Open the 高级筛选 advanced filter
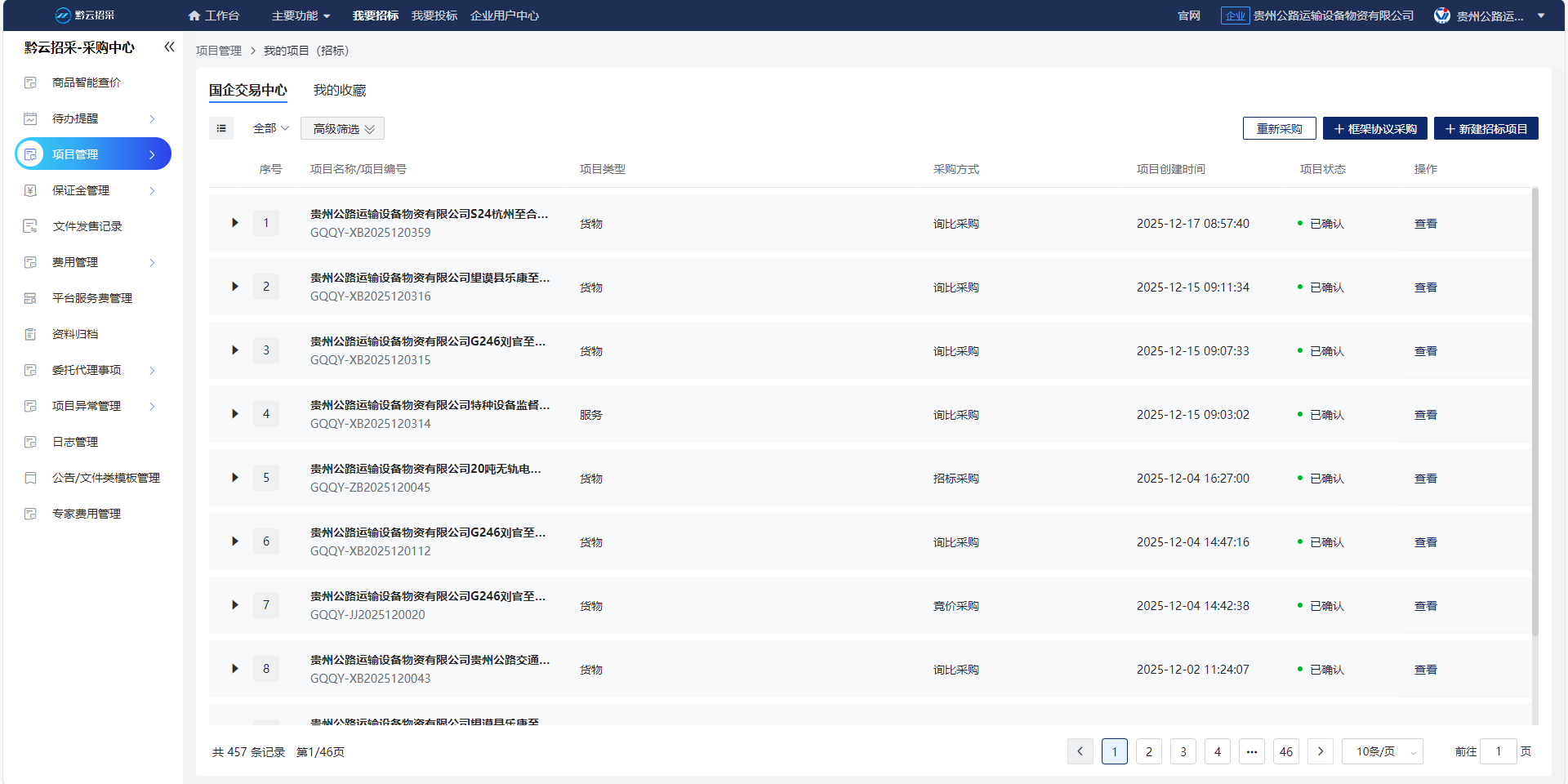Screen dimensions: 1568x784 coord(343,129)
